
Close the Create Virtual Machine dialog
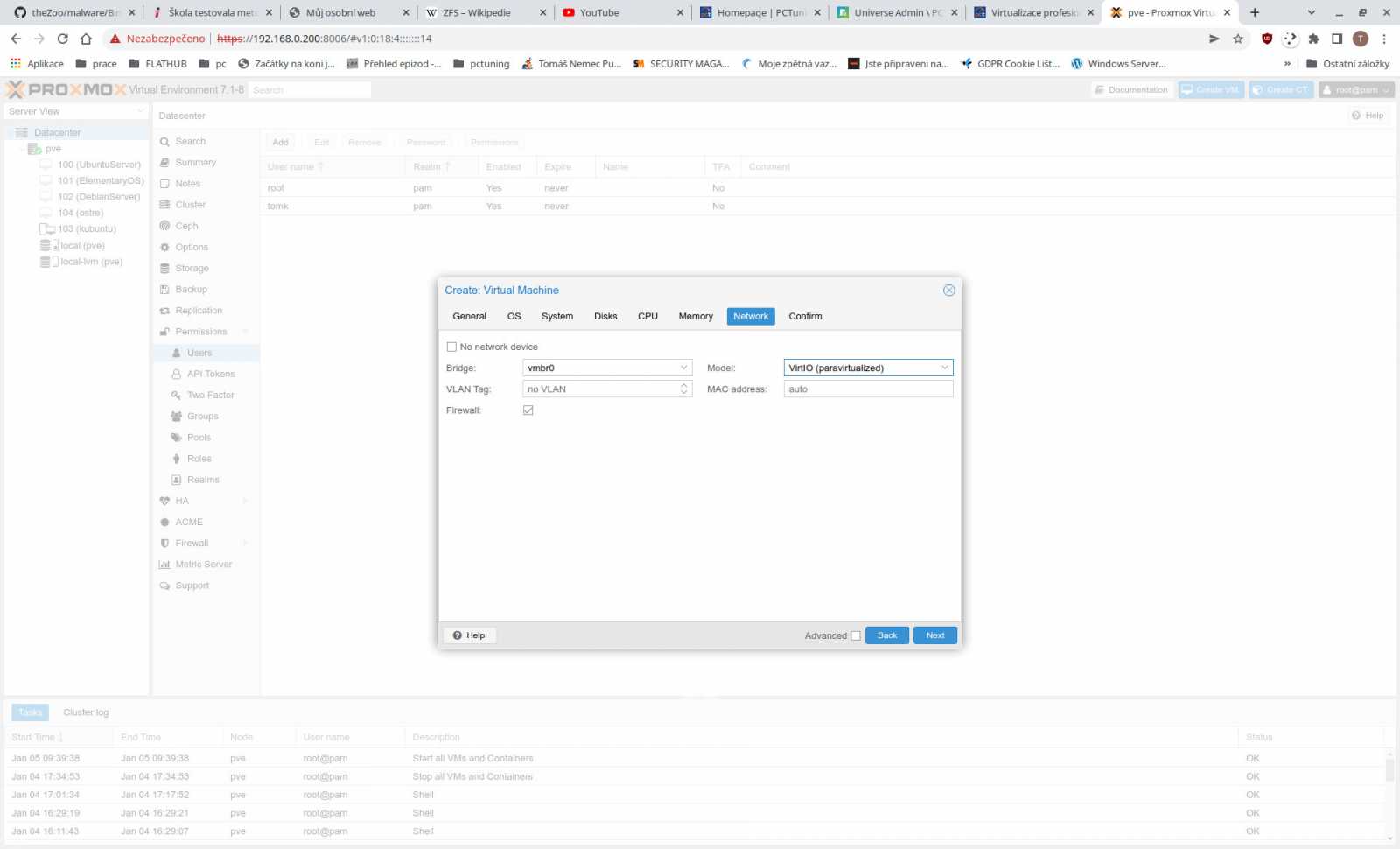(948, 291)
